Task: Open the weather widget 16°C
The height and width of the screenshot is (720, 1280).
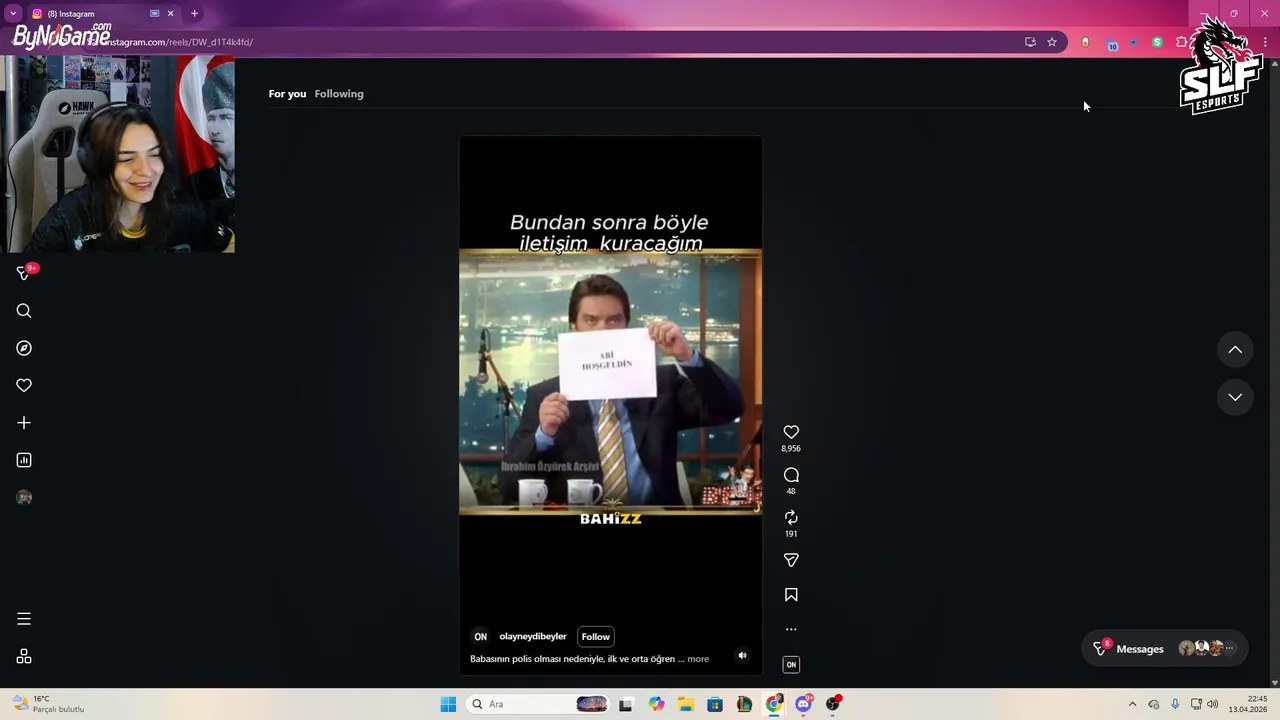Action: [48, 704]
